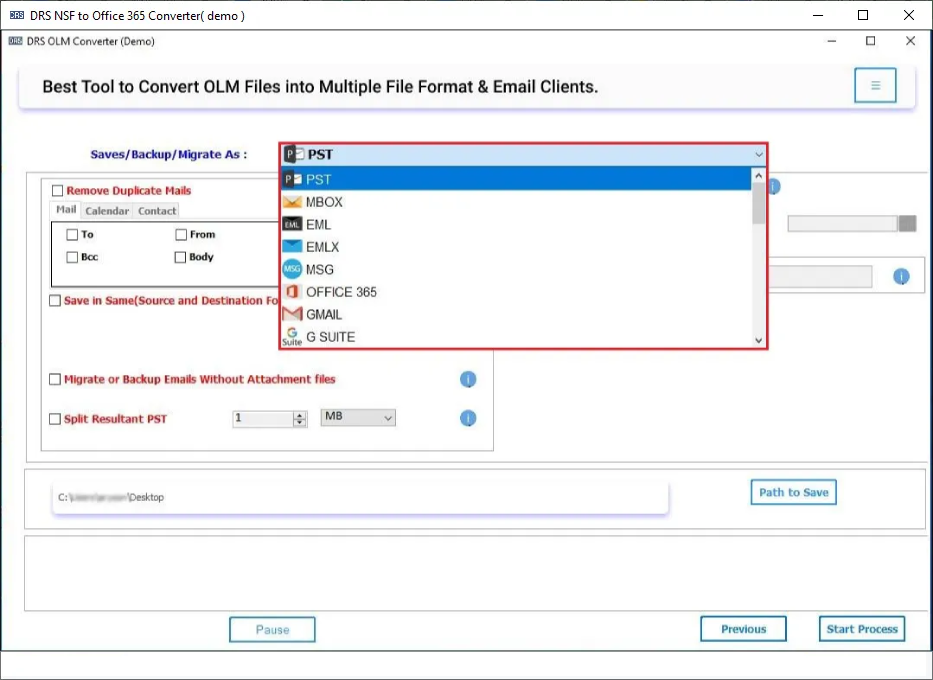Click the Start Process button

click(862, 629)
